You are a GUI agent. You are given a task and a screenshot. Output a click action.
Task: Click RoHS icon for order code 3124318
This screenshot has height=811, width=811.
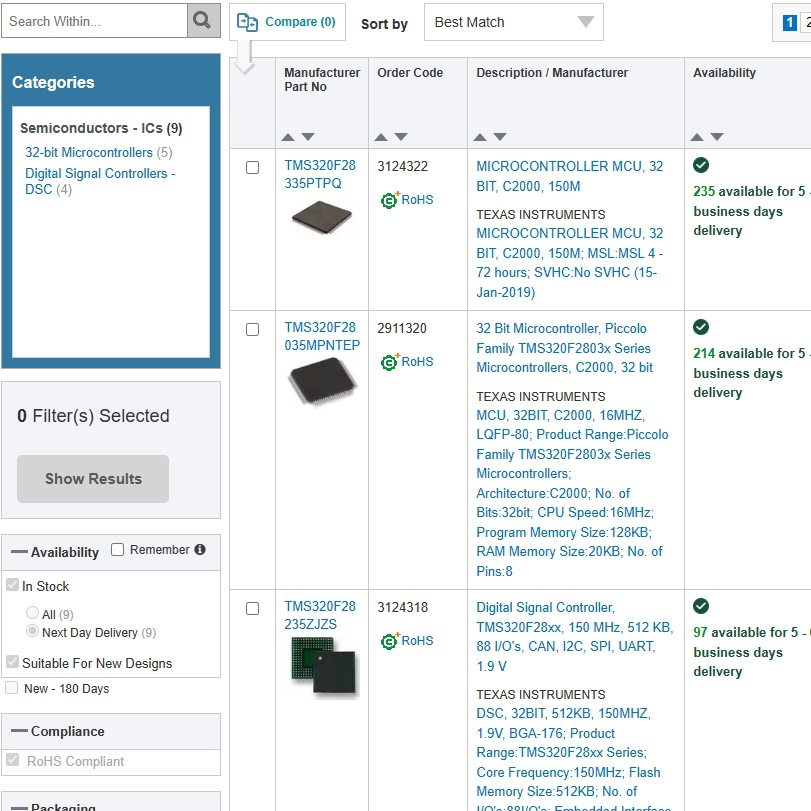[x=389, y=640]
